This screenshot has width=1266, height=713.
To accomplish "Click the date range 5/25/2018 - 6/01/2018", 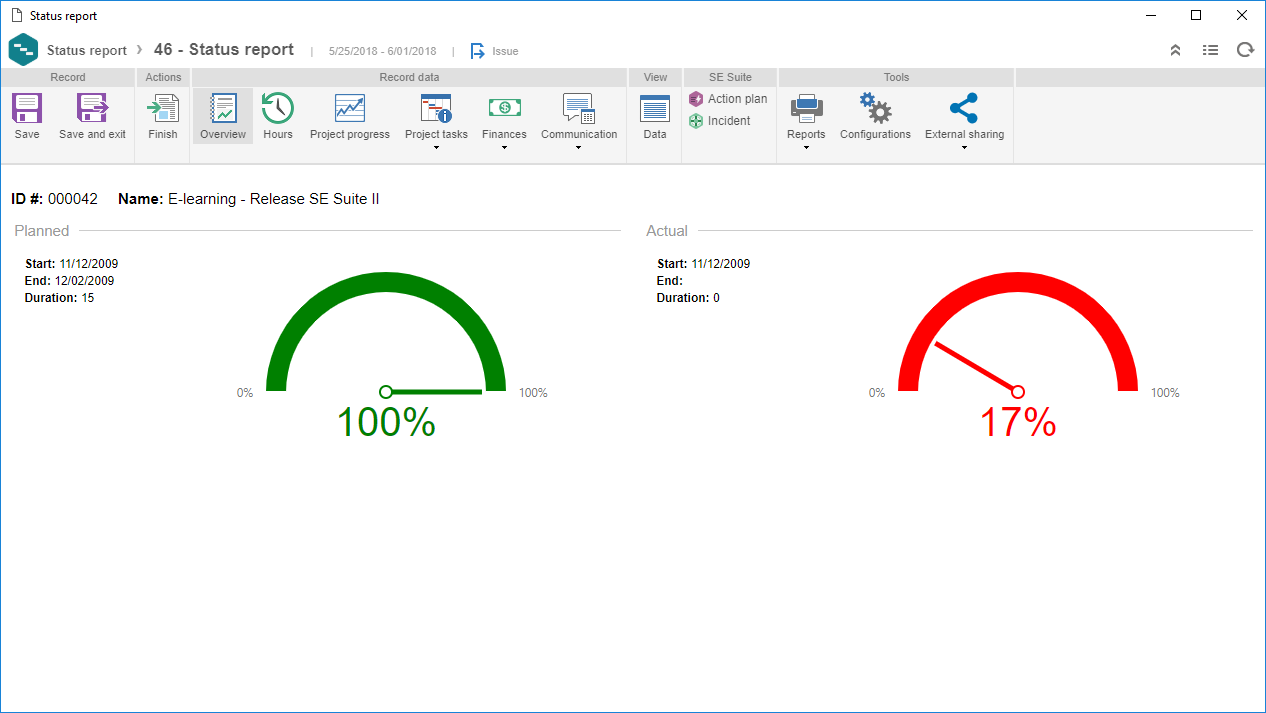I will coord(382,51).
